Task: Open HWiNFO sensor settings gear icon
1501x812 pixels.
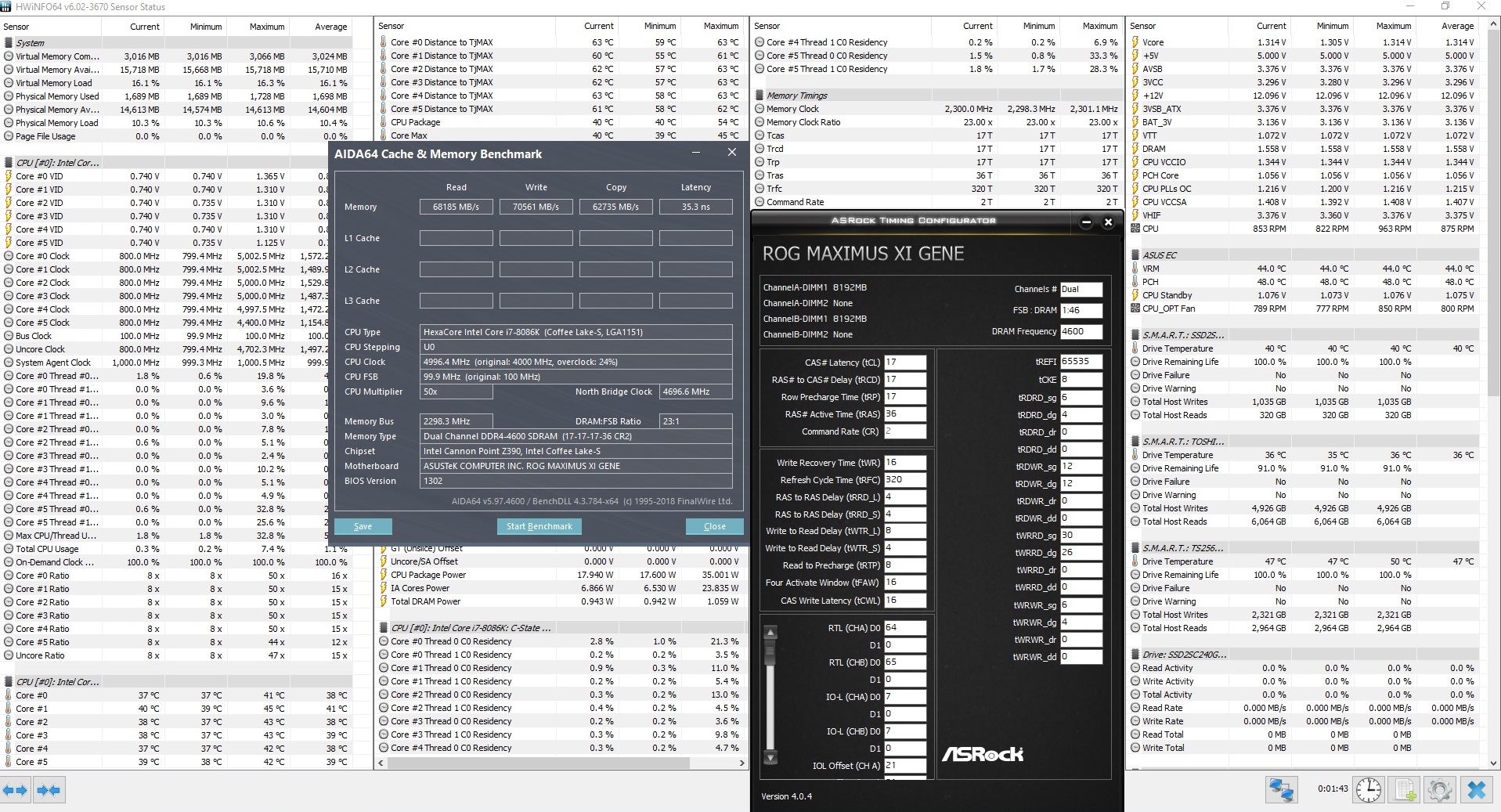Action: tap(1440, 790)
